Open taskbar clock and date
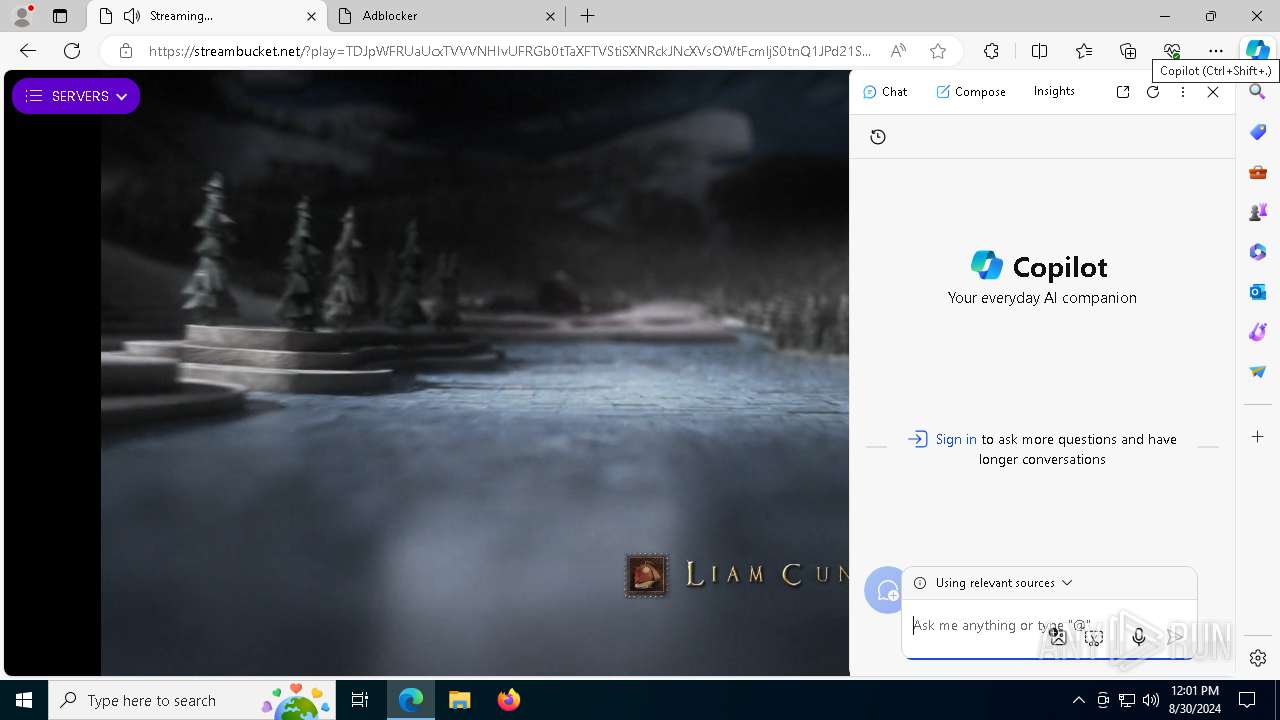Image resolution: width=1280 pixels, height=720 pixels. 1193,700
